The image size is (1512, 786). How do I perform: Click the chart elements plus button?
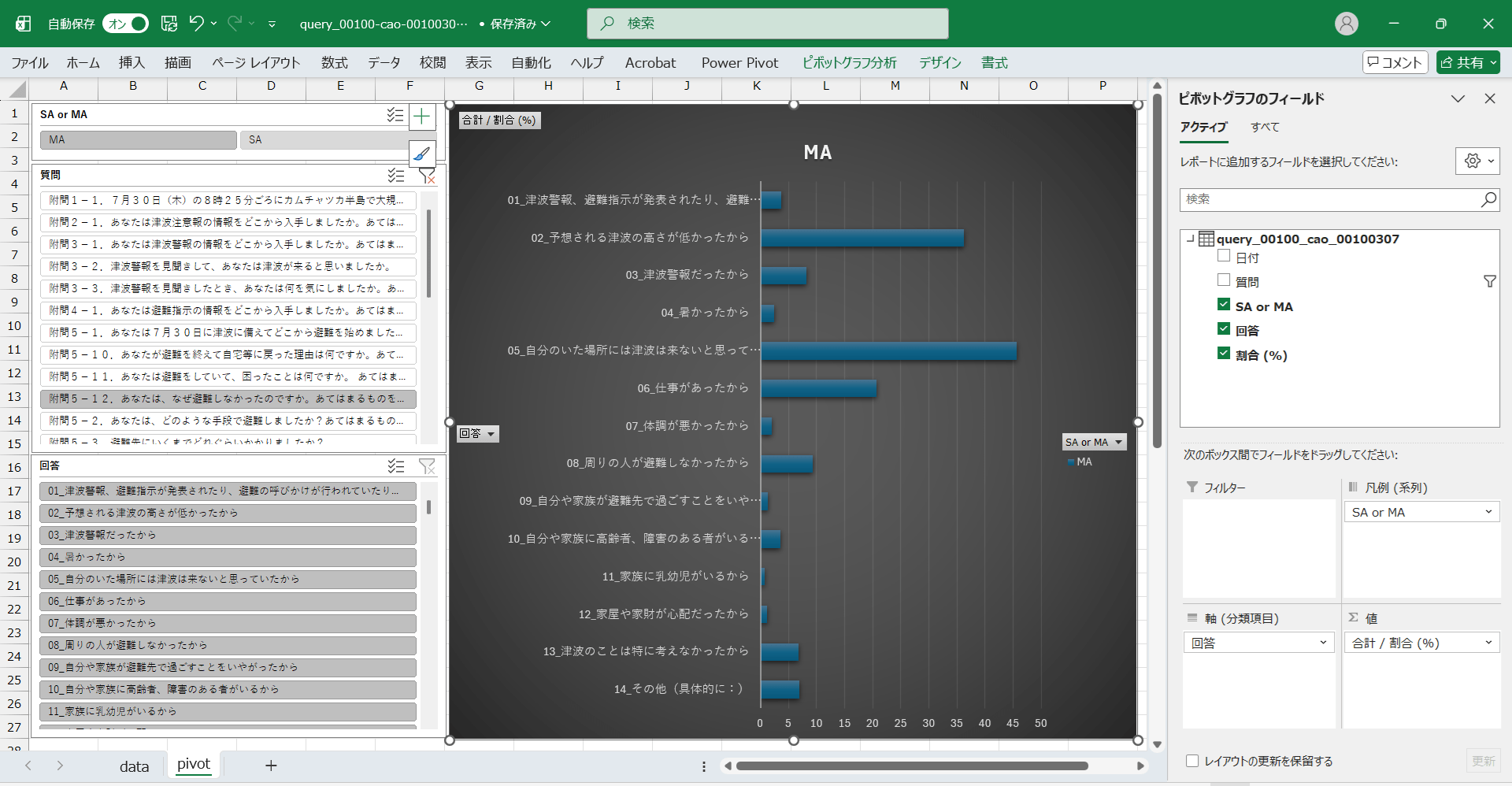click(422, 117)
